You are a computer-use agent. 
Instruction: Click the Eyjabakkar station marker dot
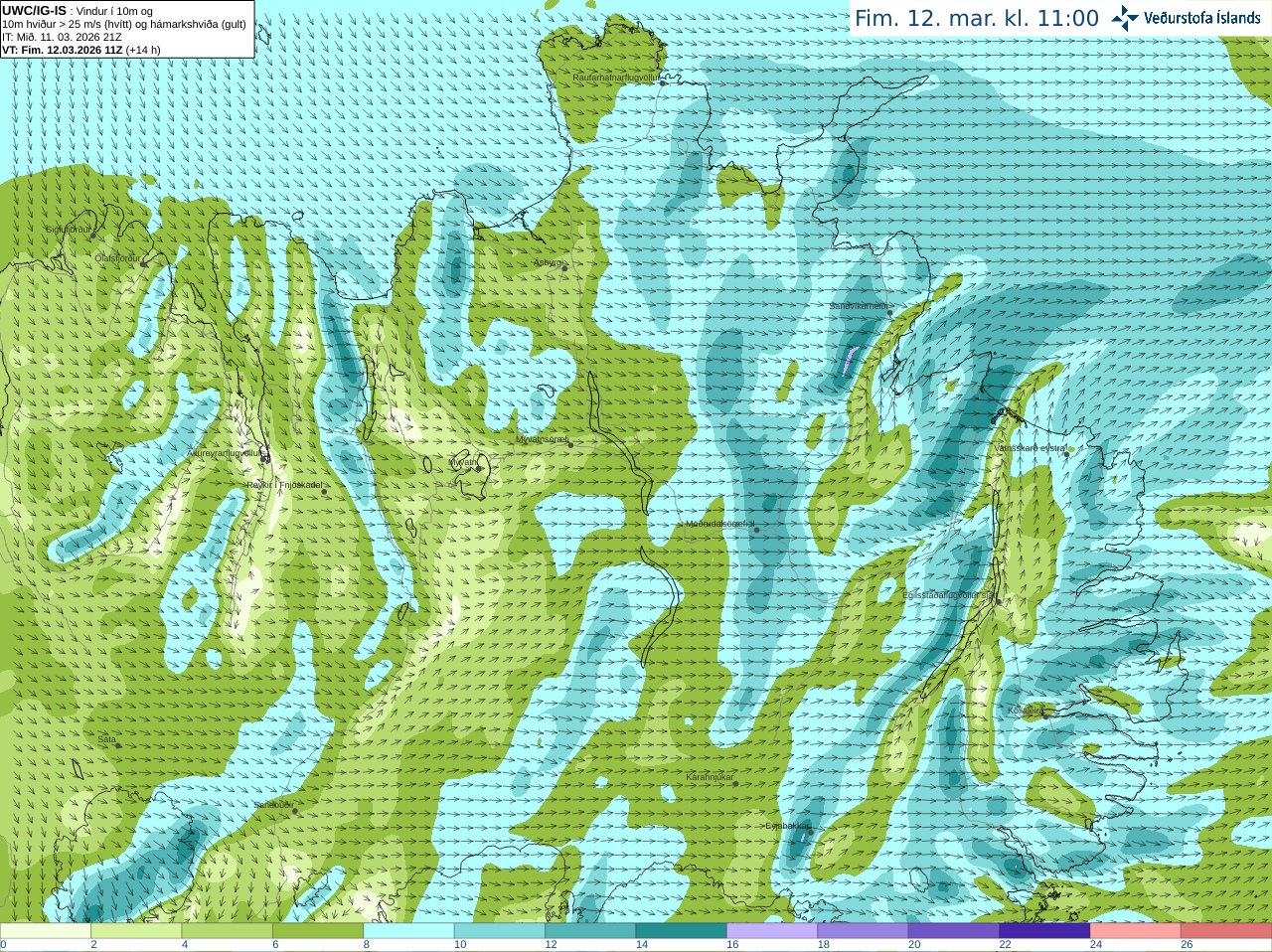point(810,832)
